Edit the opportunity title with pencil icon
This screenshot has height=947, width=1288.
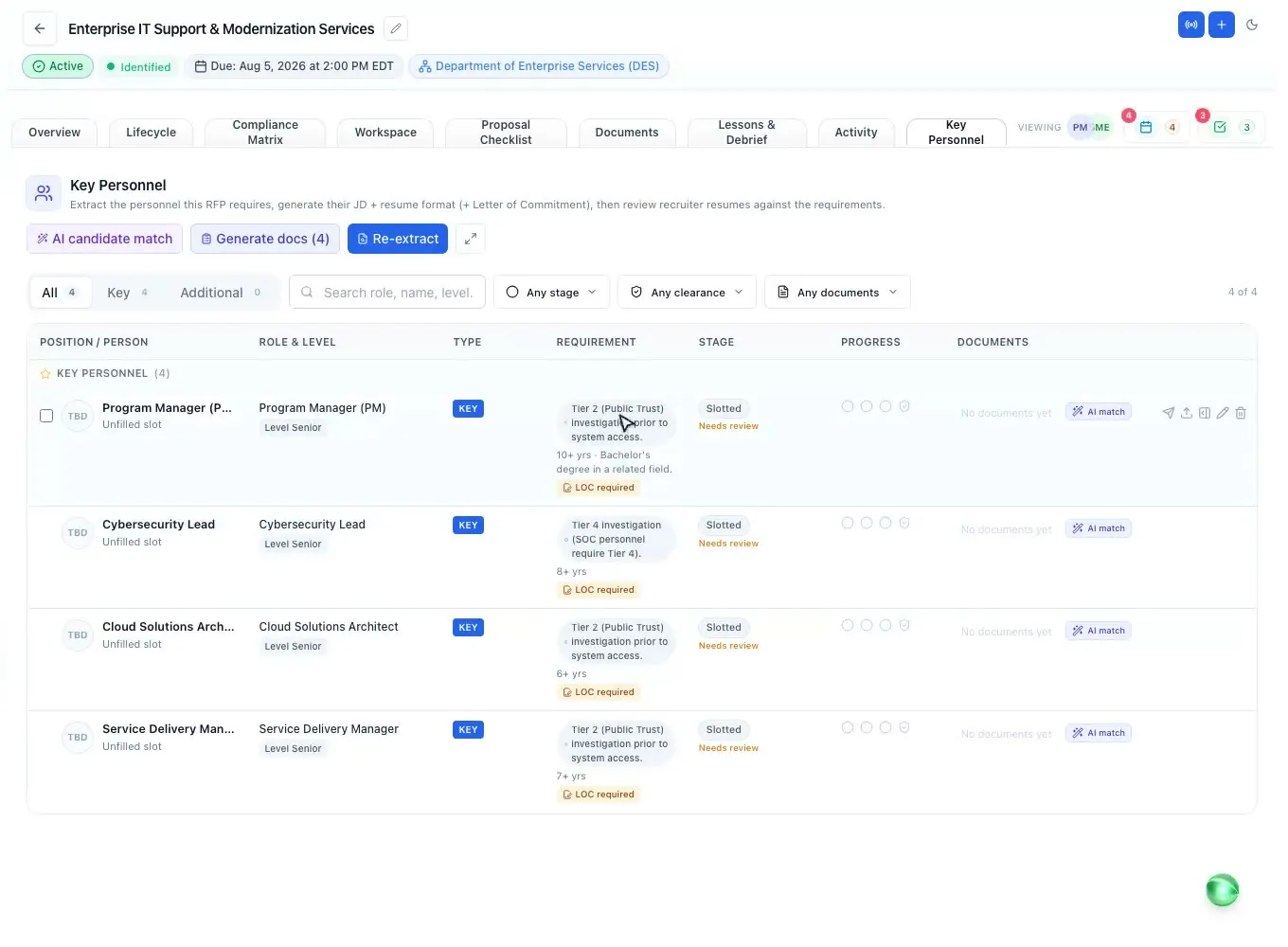(x=396, y=28)
